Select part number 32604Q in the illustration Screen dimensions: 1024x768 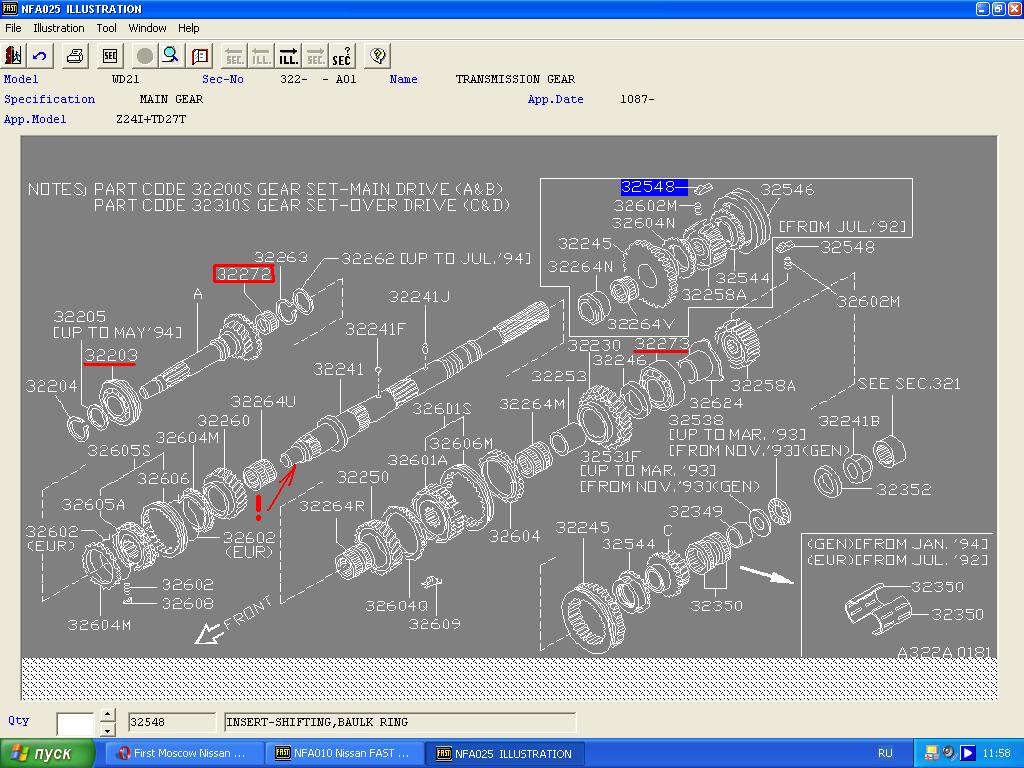point(396,606)
